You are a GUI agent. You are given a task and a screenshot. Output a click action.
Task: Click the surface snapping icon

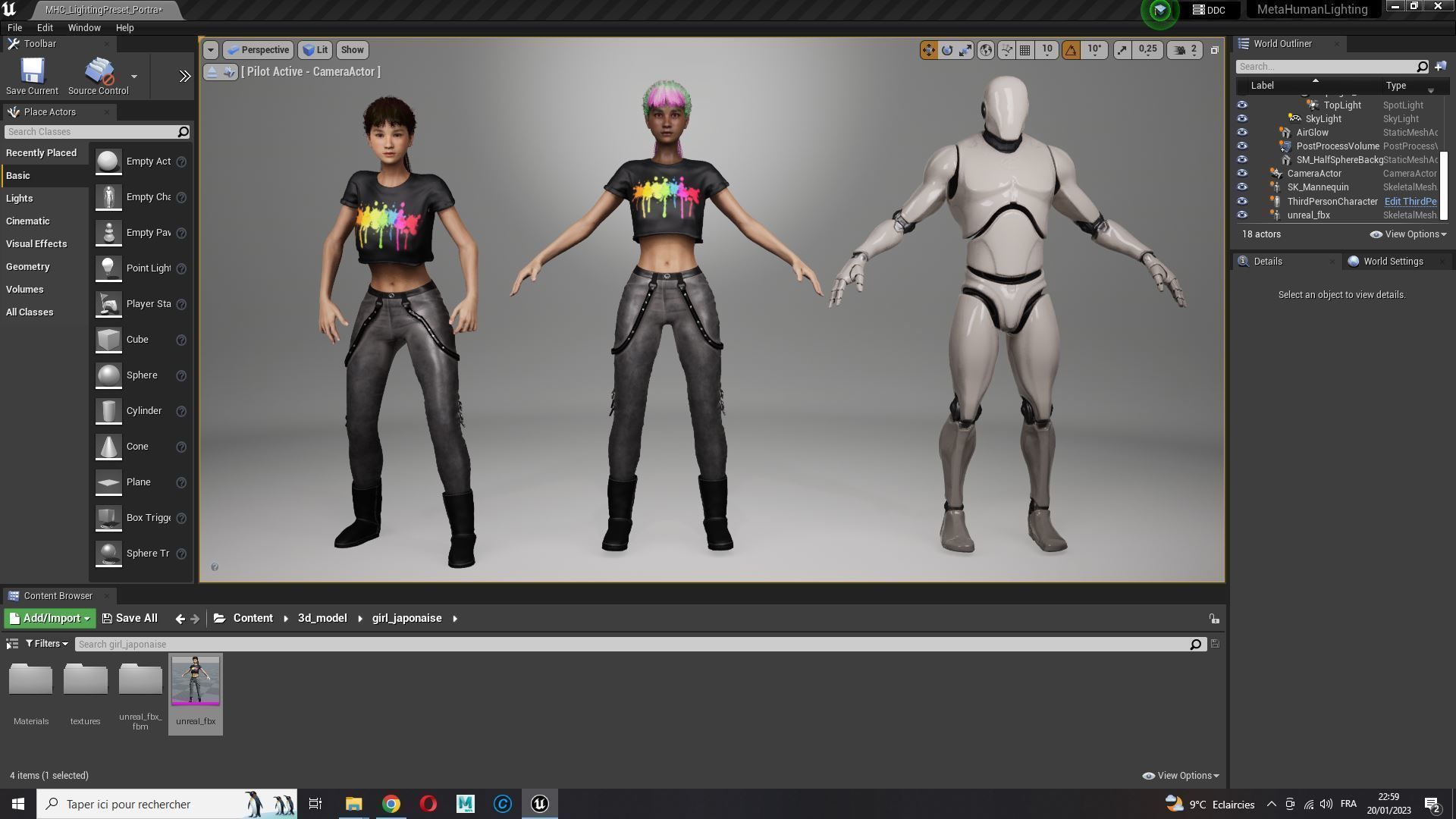point(1006,50)
